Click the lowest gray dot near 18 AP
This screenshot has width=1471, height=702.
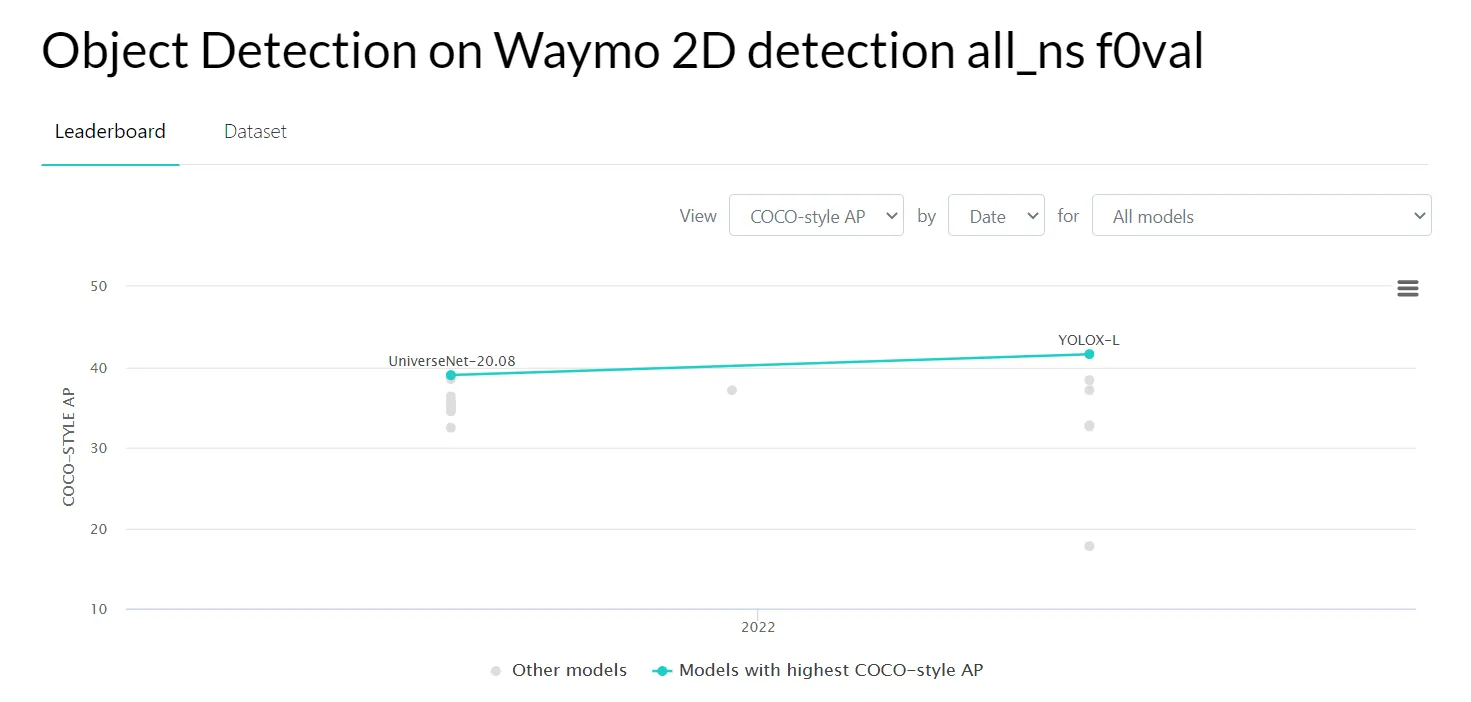click(x=1089, y=546)
